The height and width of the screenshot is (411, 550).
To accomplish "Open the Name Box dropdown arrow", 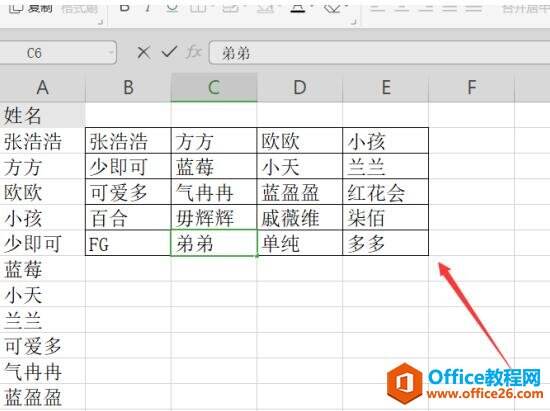I will click(x=111, y=53).
